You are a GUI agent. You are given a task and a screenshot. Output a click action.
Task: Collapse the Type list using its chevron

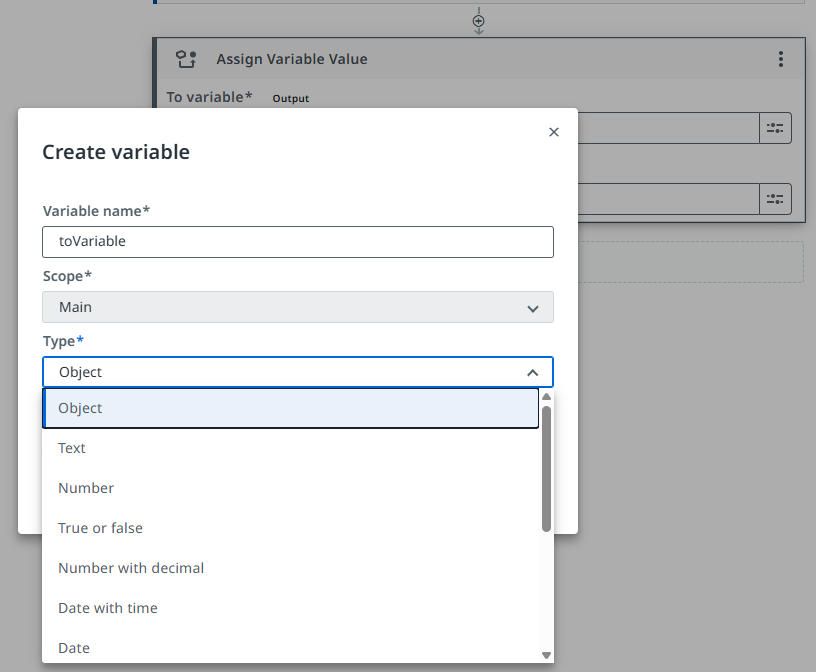[x=533, y=373]
